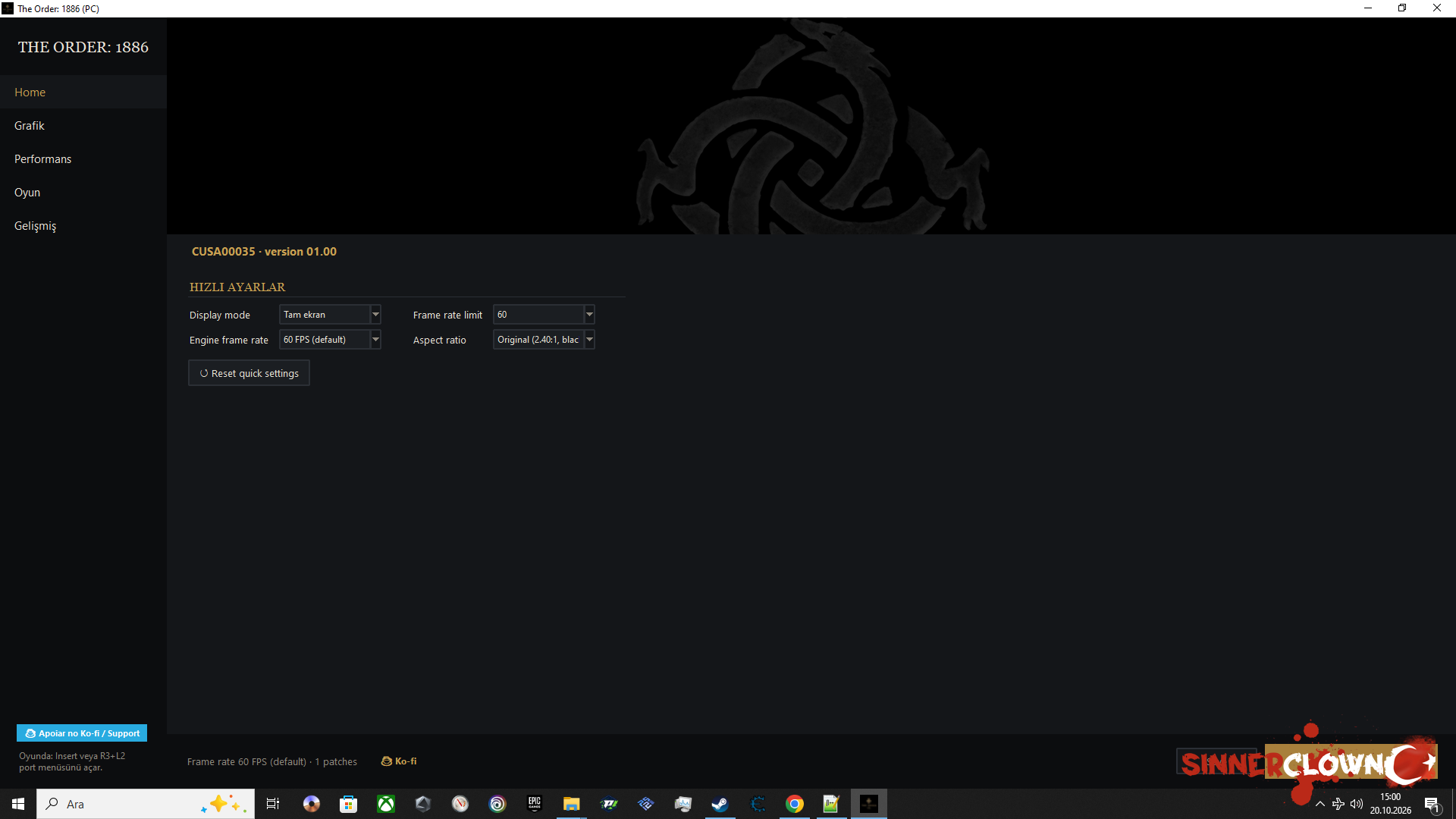Screen dimensions: 1456x819
Task: Open the Frame rate limit dropdown
Action: pos(544,315)
